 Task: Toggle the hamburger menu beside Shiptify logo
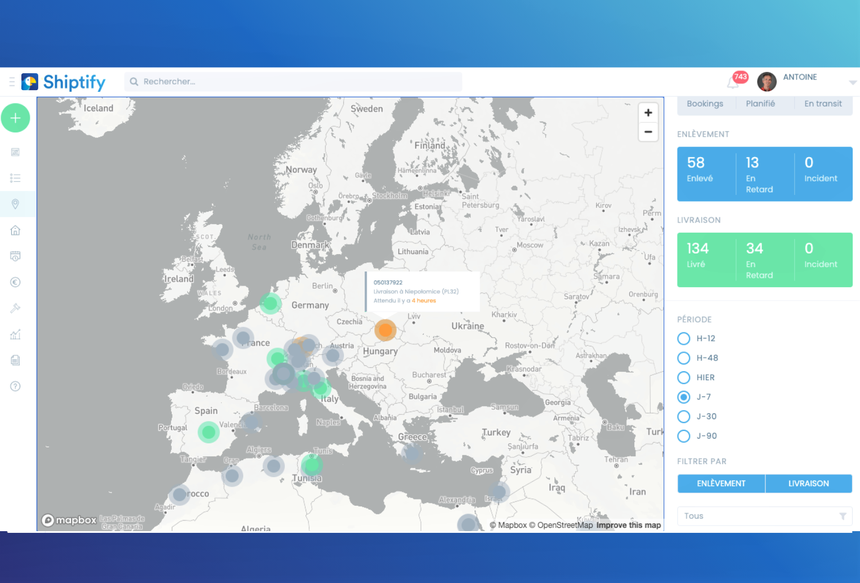pyautogui.click(x=12, y=82)
